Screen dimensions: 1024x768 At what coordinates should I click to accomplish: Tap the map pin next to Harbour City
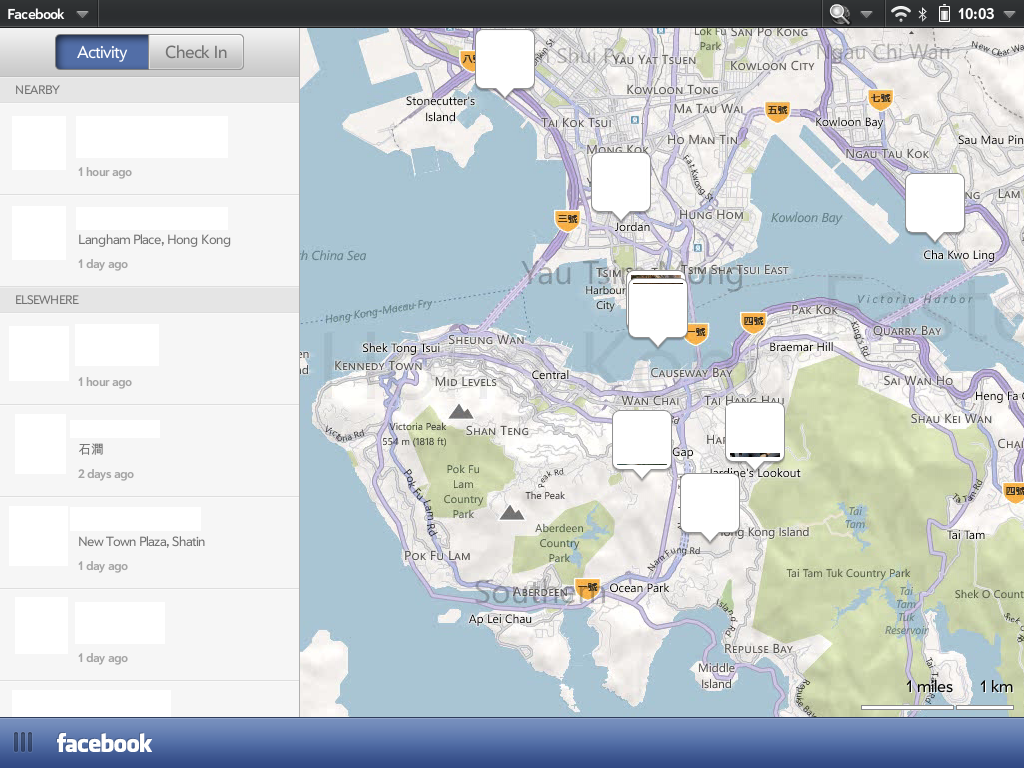[x=658, y=310]
